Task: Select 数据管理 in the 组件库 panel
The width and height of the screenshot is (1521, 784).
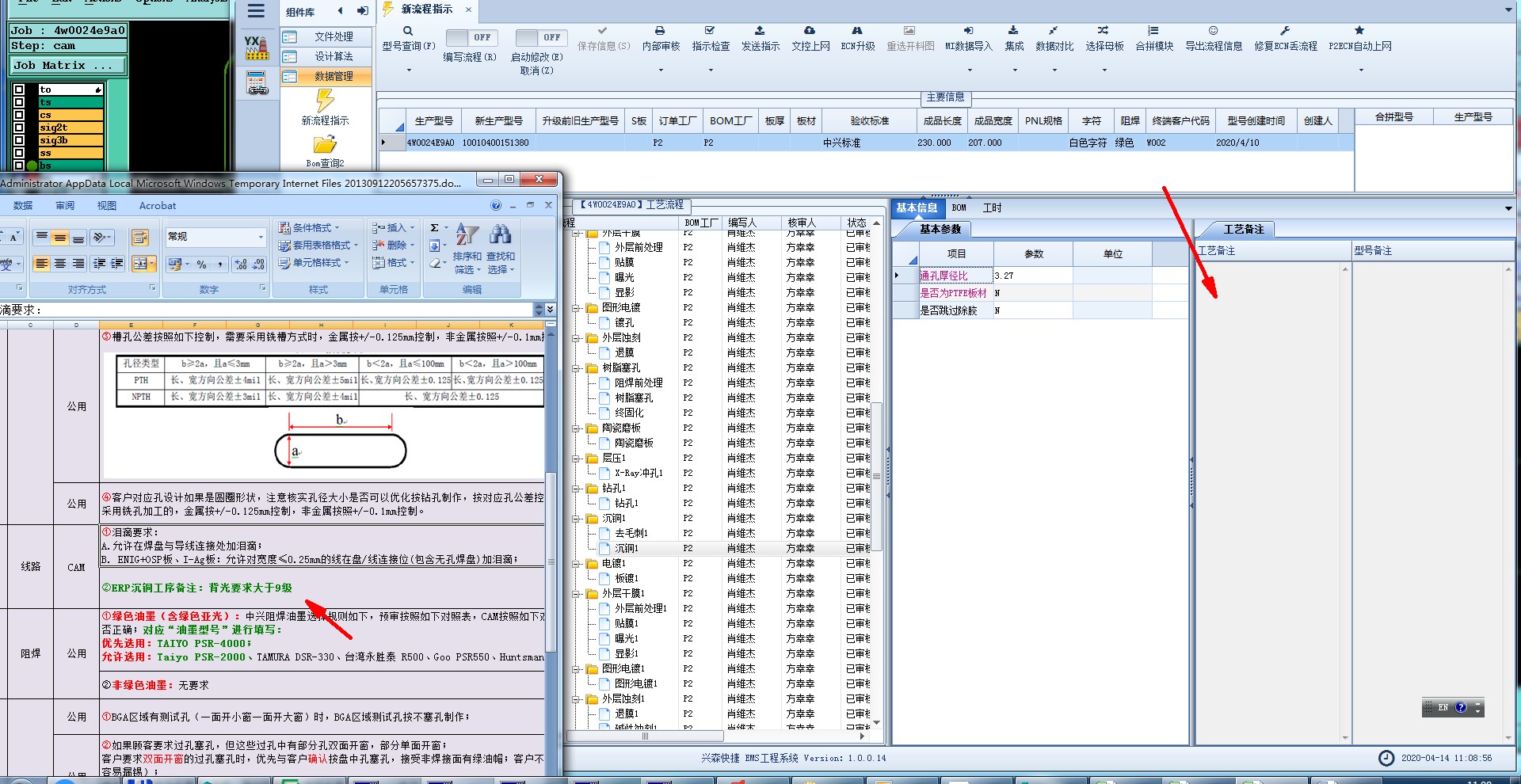Action: (x=326, y=76)
